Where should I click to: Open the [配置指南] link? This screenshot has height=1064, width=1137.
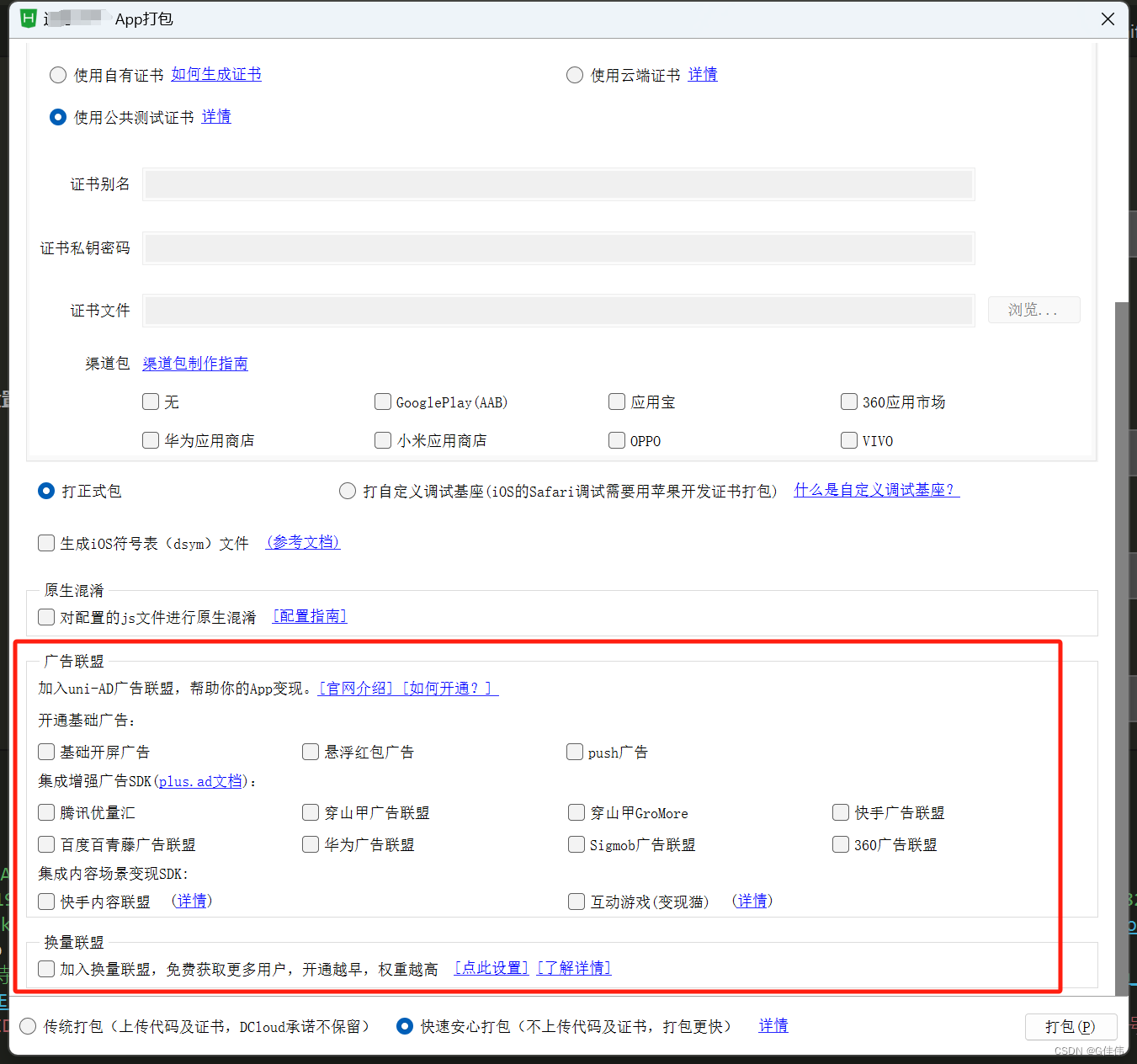point(310,616)
